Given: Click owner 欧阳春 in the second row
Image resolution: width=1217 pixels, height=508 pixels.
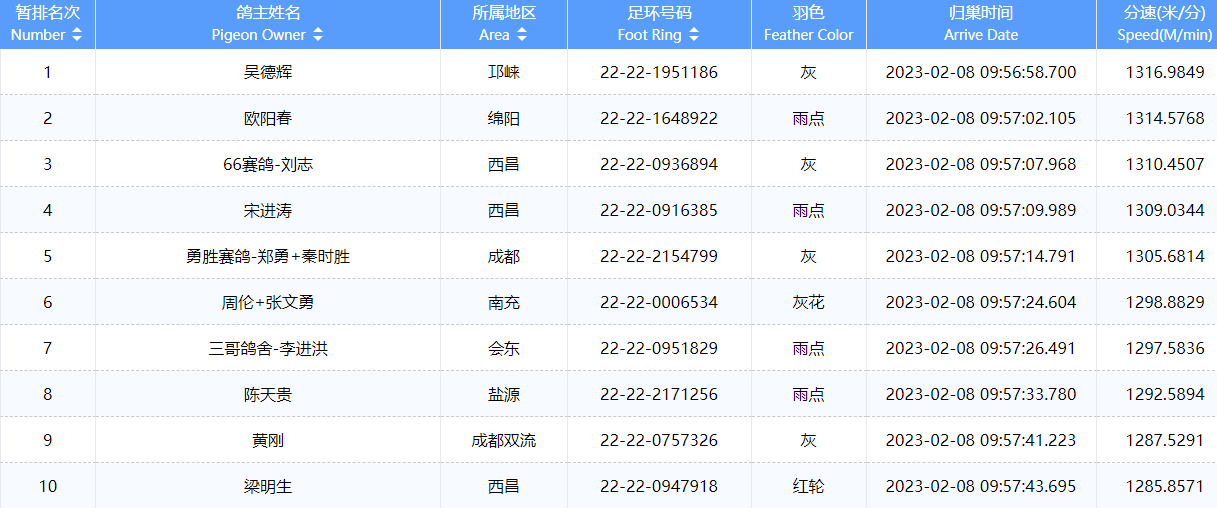Looking at the screenshot, I should point(268,119).
